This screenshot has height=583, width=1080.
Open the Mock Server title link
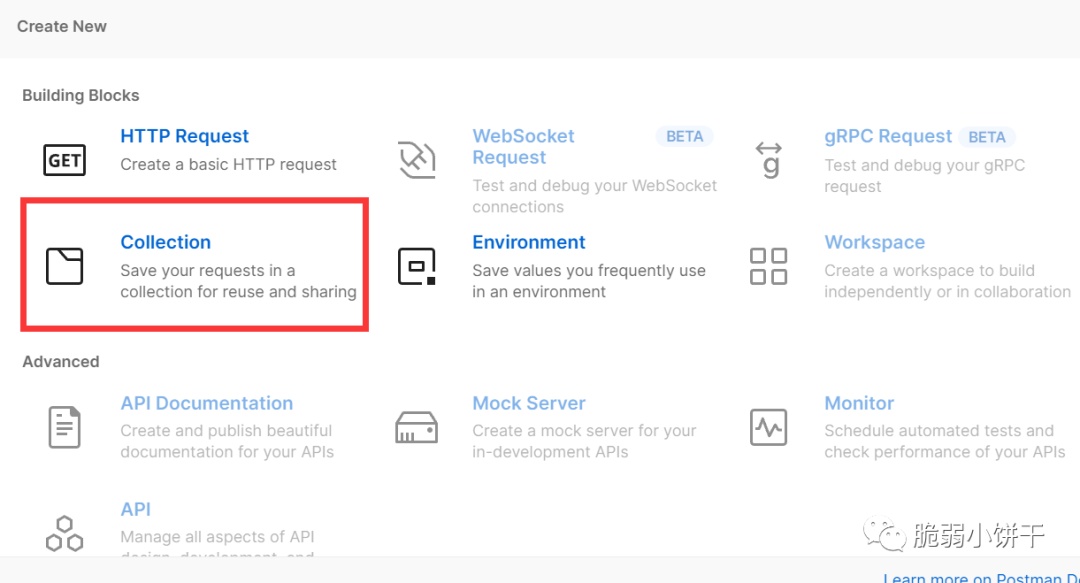(x=528, y=403)
